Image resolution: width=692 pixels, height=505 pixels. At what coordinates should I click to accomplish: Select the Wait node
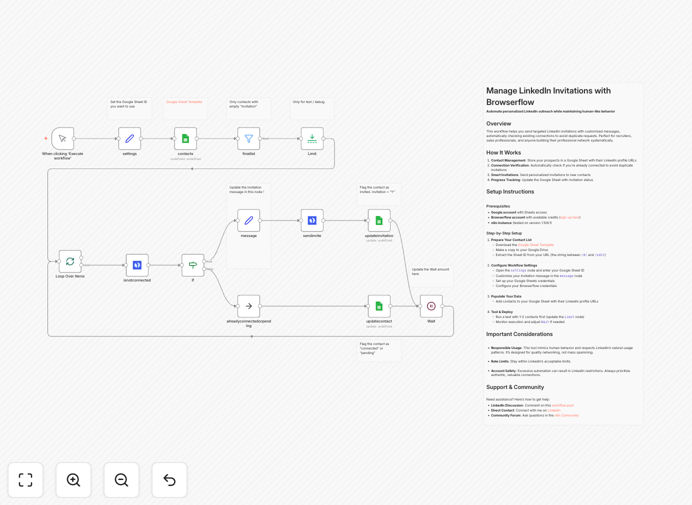click(431, 306)
